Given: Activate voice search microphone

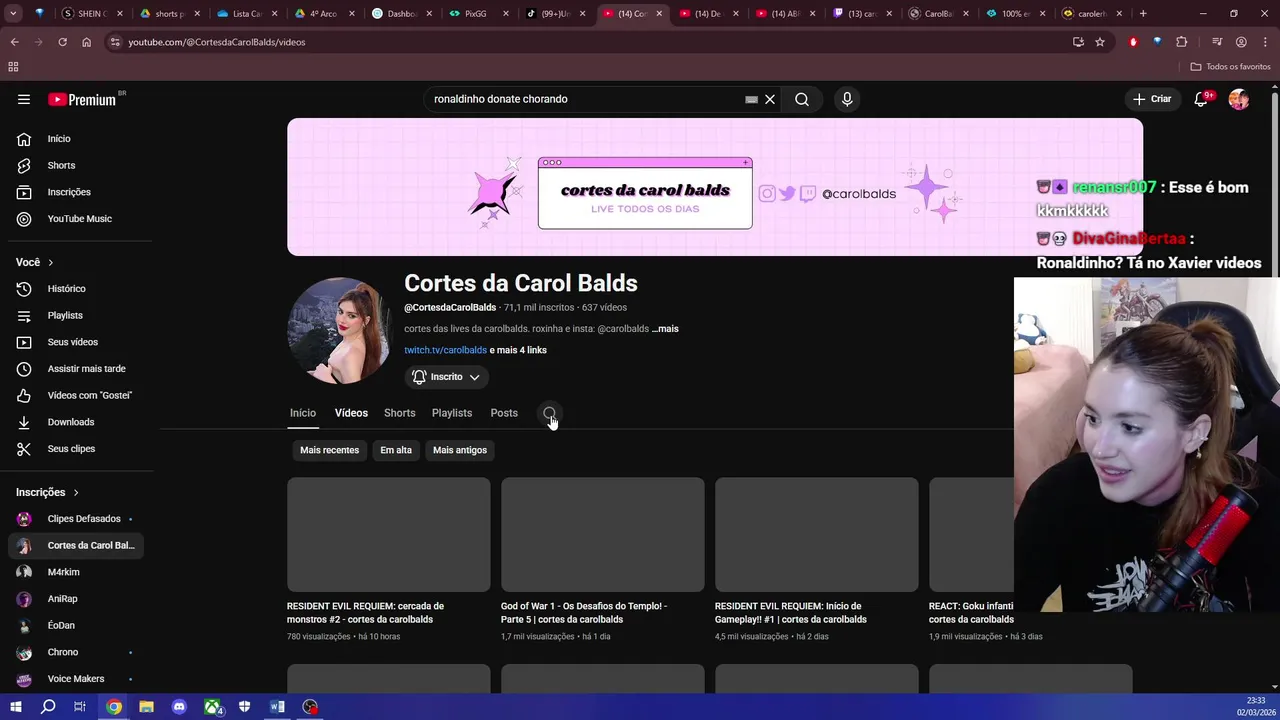Looking at the screenshot, I should 847,99.
